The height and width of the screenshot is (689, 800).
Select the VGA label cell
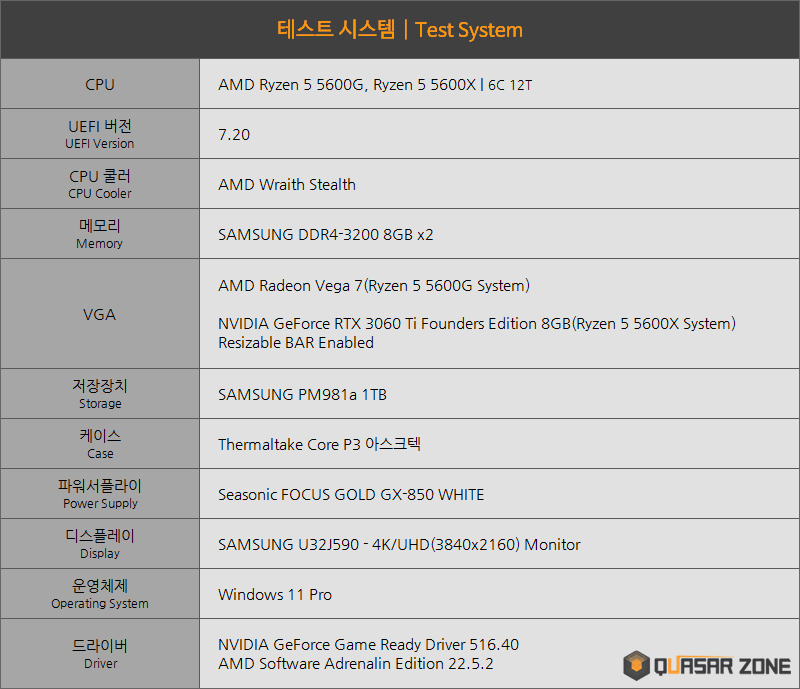coord(100,314)
